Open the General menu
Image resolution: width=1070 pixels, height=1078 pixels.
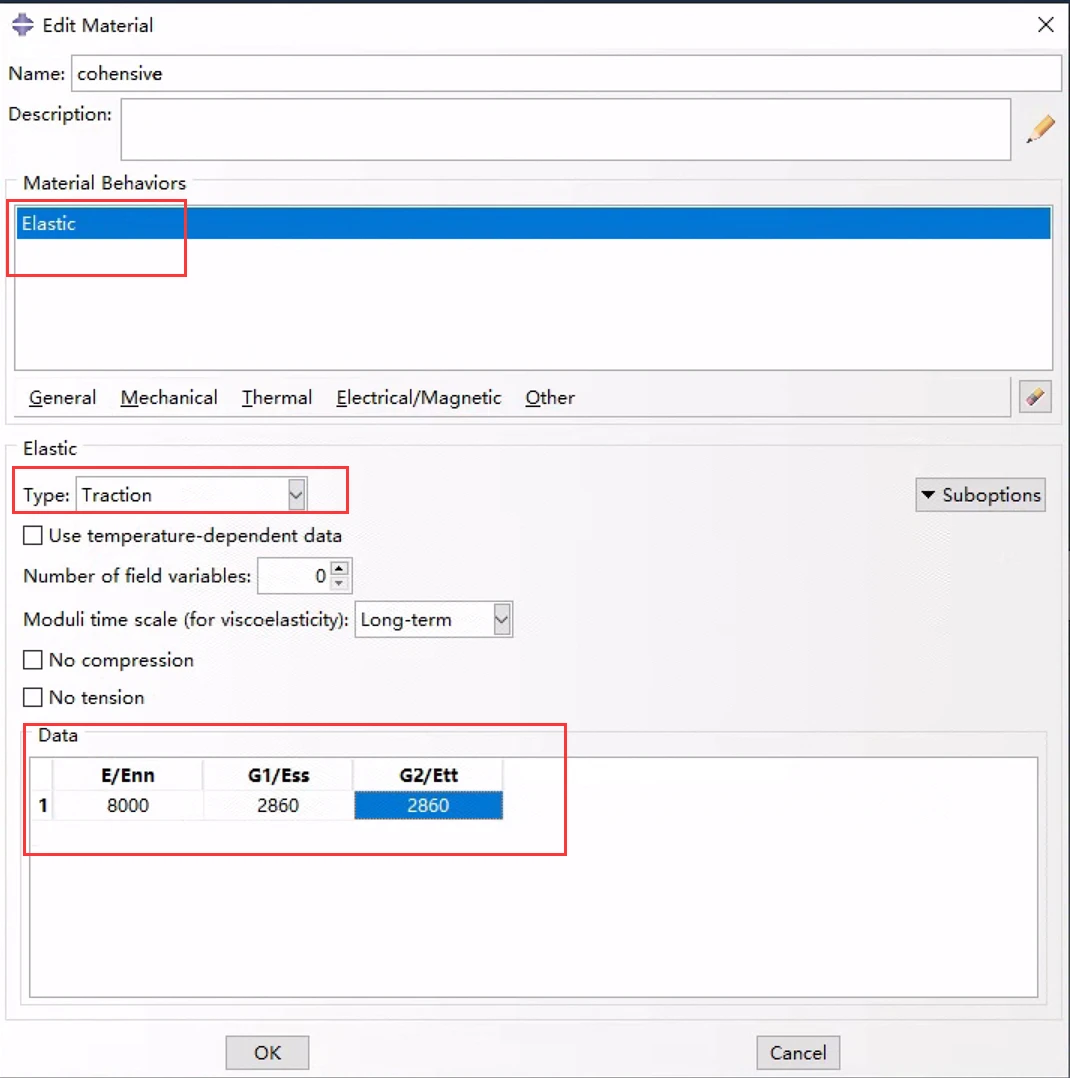click(x=63, y=397)
